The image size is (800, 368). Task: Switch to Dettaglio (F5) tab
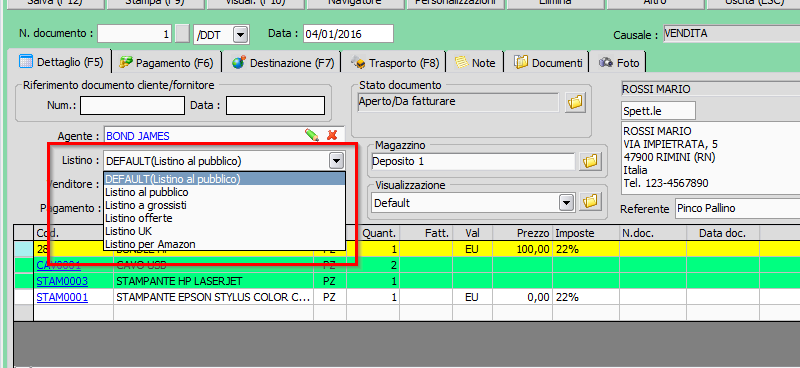pyautogui.click(x=61, y=63)
